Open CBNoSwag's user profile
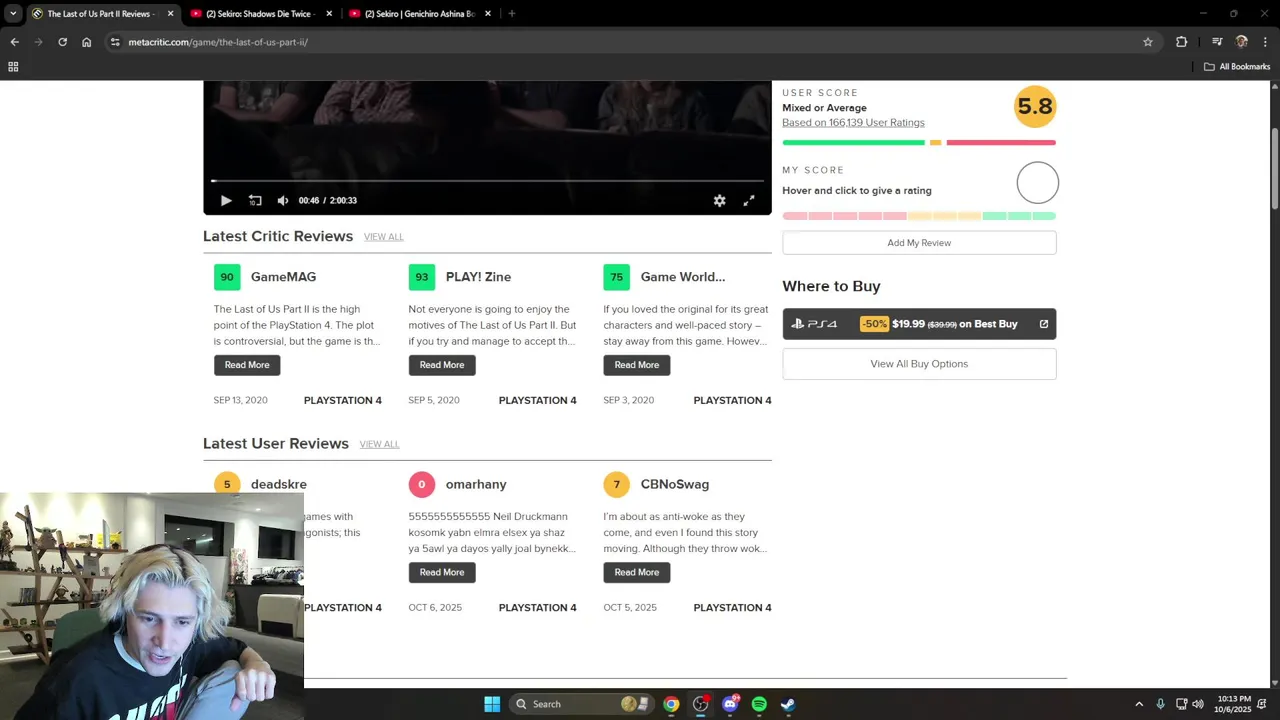Image resolution: width=1280 pixels, height=720 pixels. 675,484
